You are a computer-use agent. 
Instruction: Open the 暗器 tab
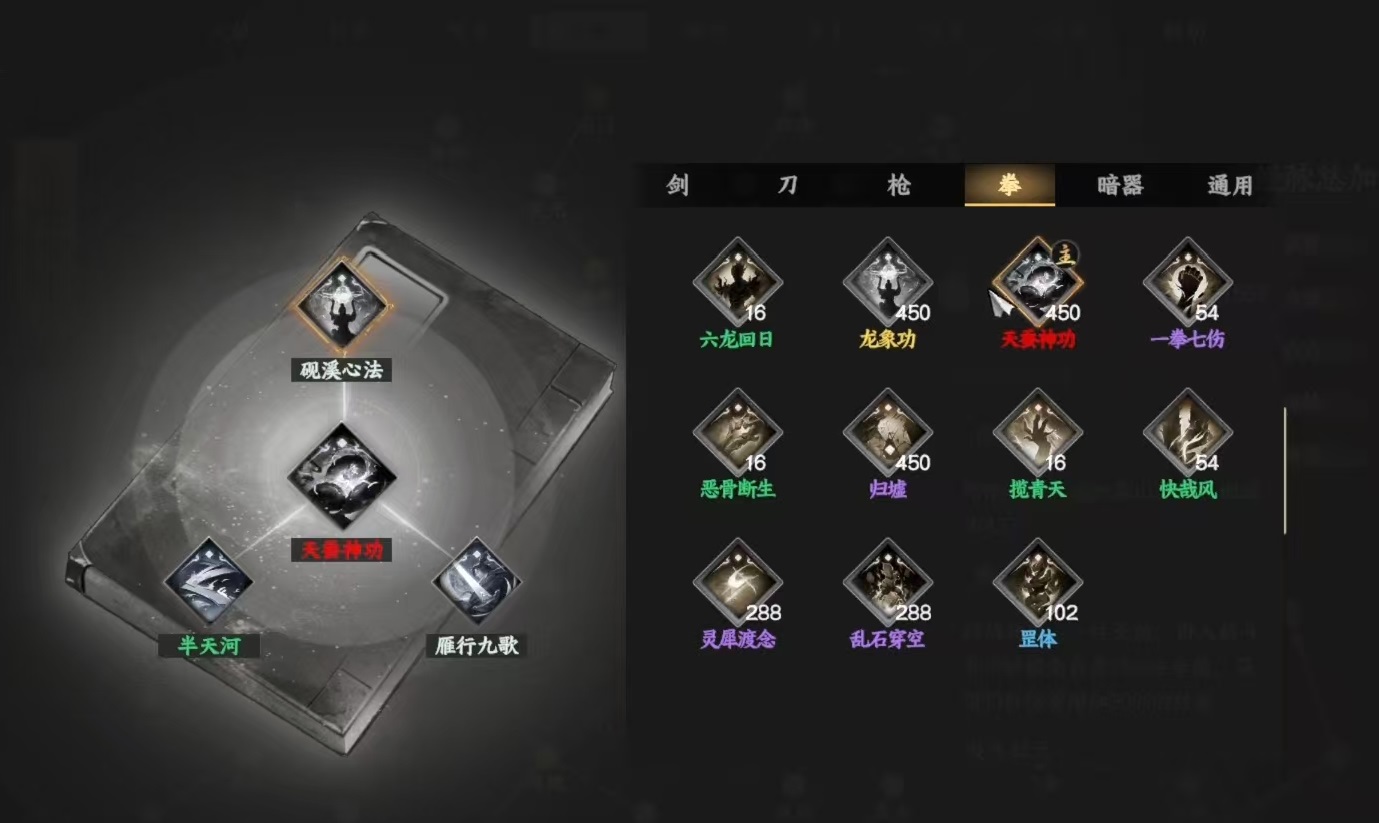pos(1120,185)
